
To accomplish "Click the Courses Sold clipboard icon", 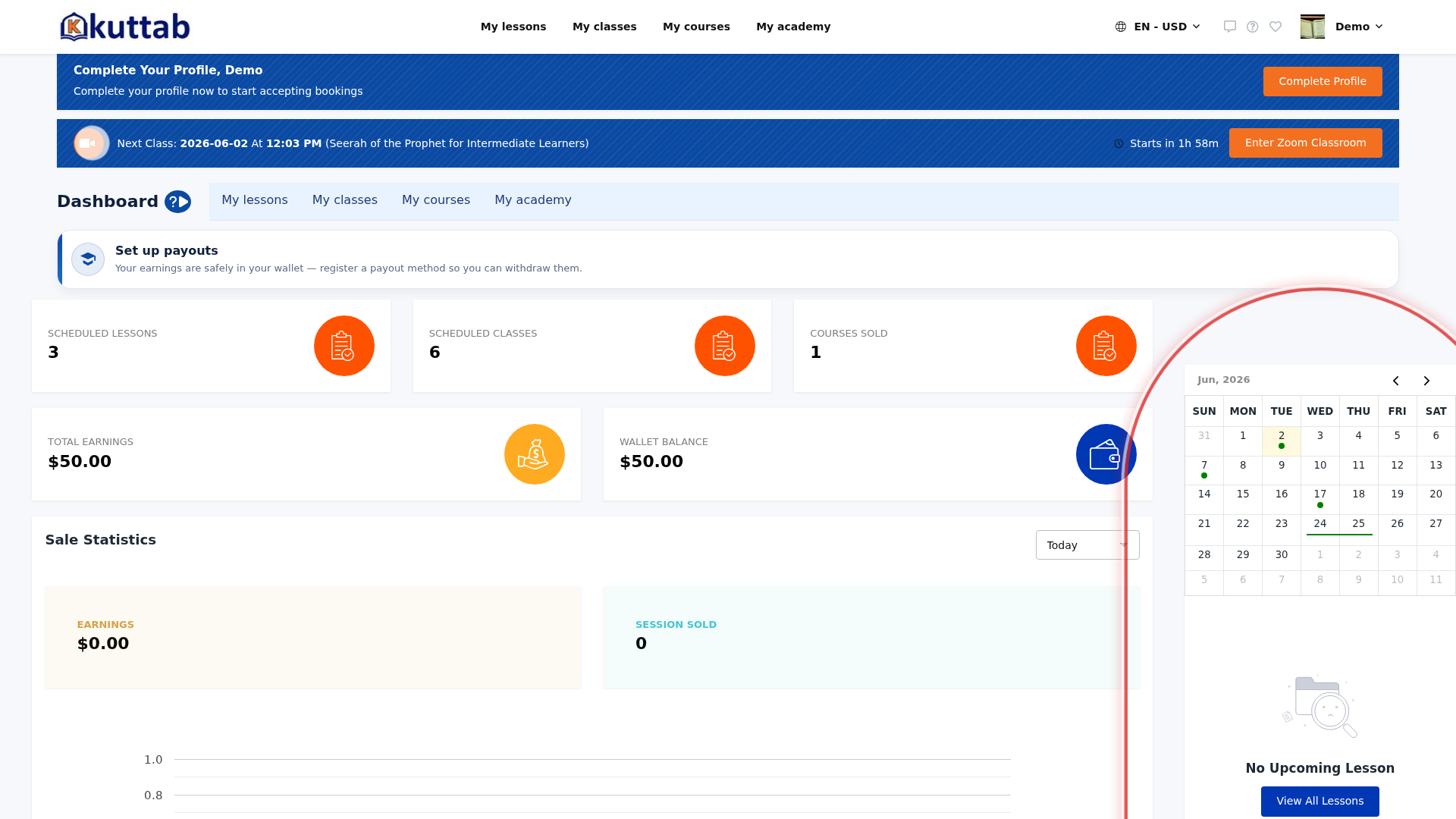I will pyautogui.click(x=1106, y=346).
